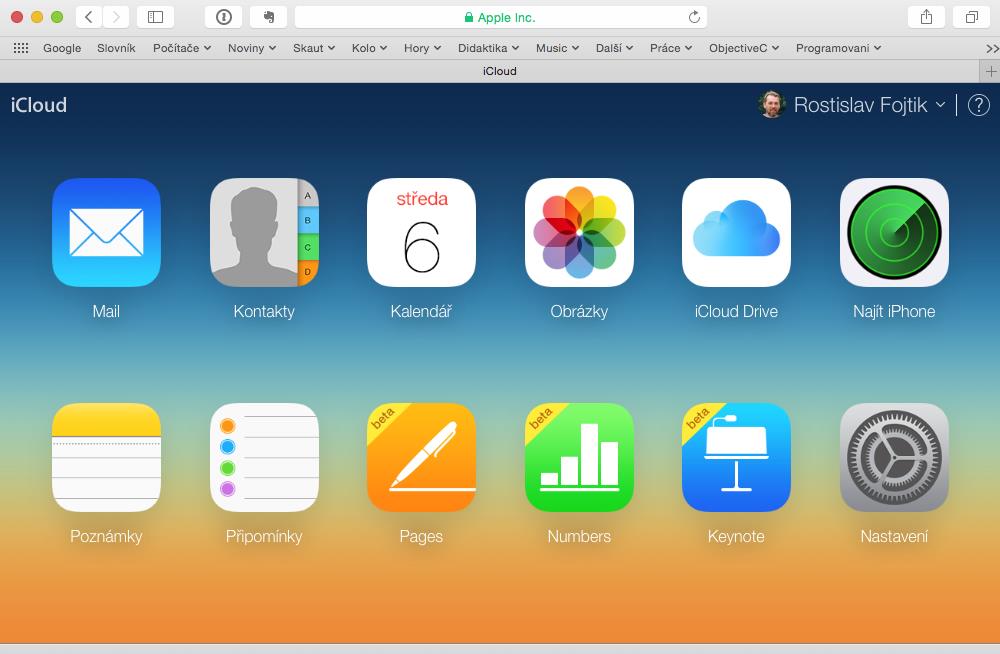Open the Mail app icon
This screenshot has width=1000, height=654.
click(x=107, y=232)
